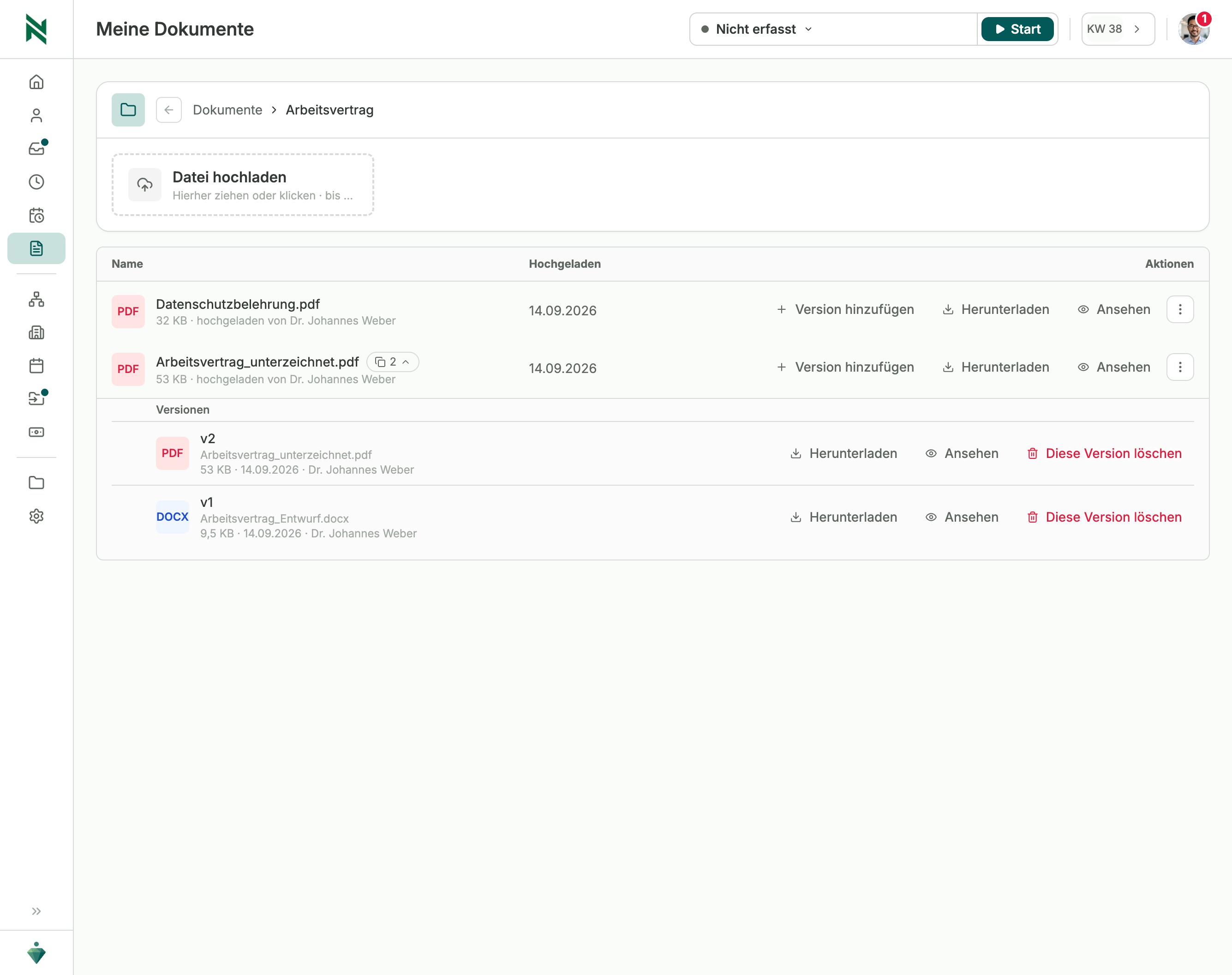This screenshot has height=975, width=1232.
Task: Click the Versionen section label
Action: [183, 410]
